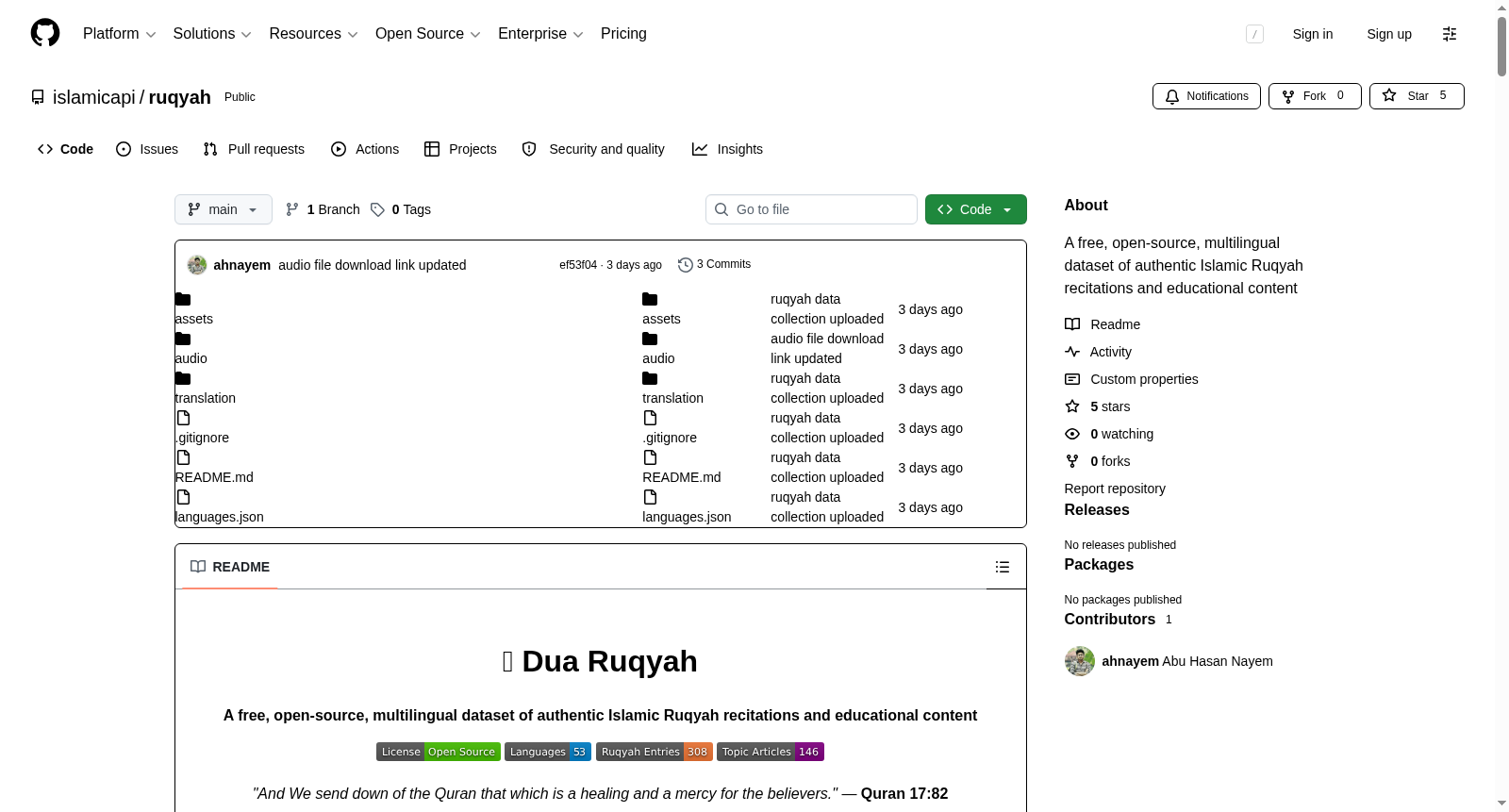This screenshot has width=1509, height=812.
Task: Click the Go to file search field
Action: [811, 209]
